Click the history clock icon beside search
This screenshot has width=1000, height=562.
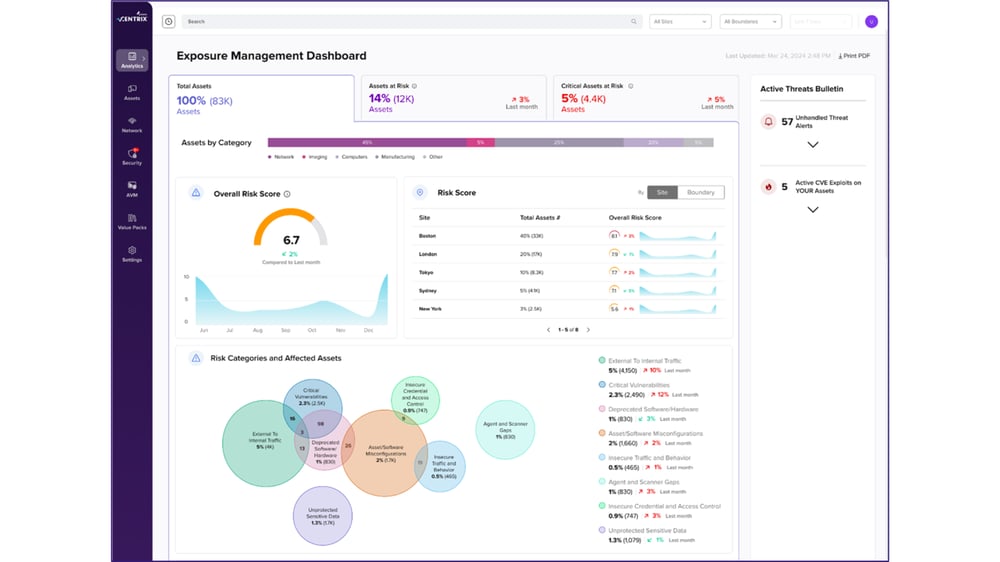coord(168,21)
